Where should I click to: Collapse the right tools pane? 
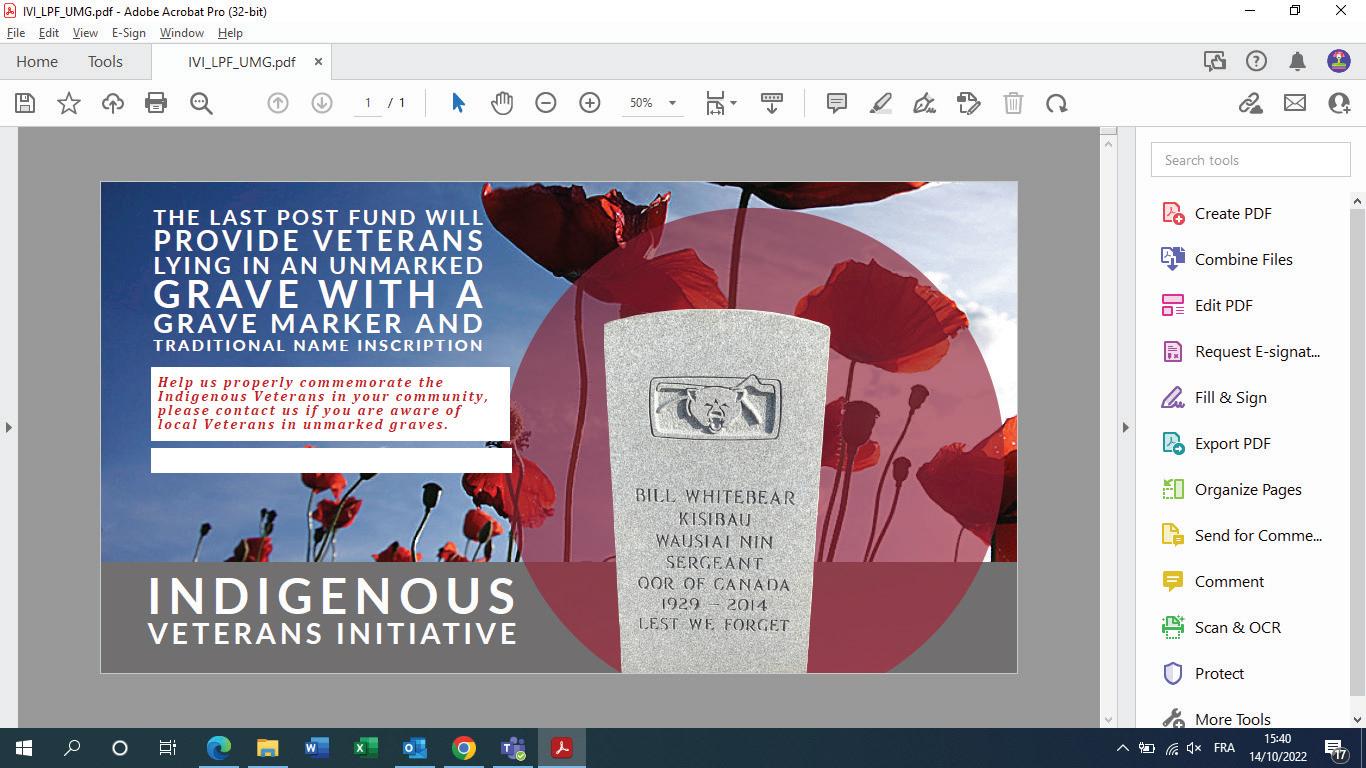(1125, 427)
